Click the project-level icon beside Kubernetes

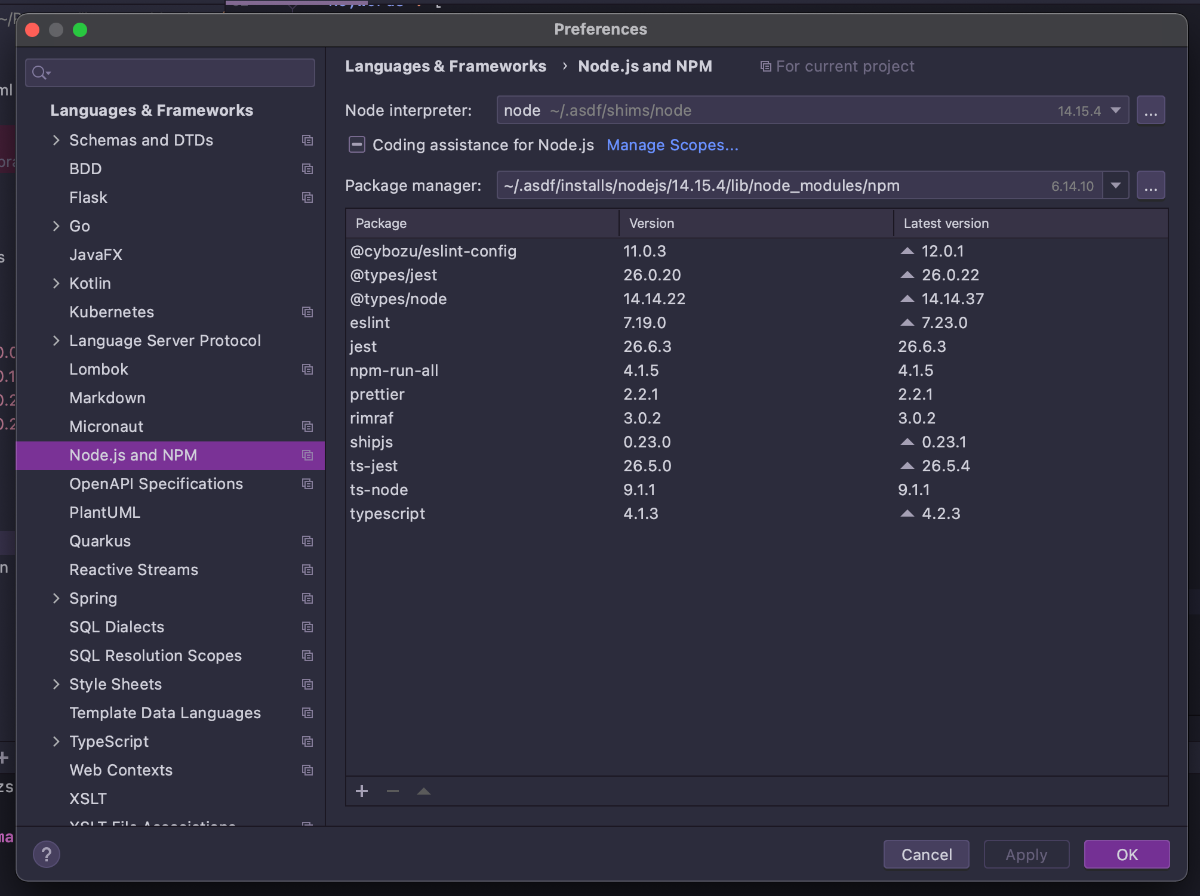click(x=307, y=313)
